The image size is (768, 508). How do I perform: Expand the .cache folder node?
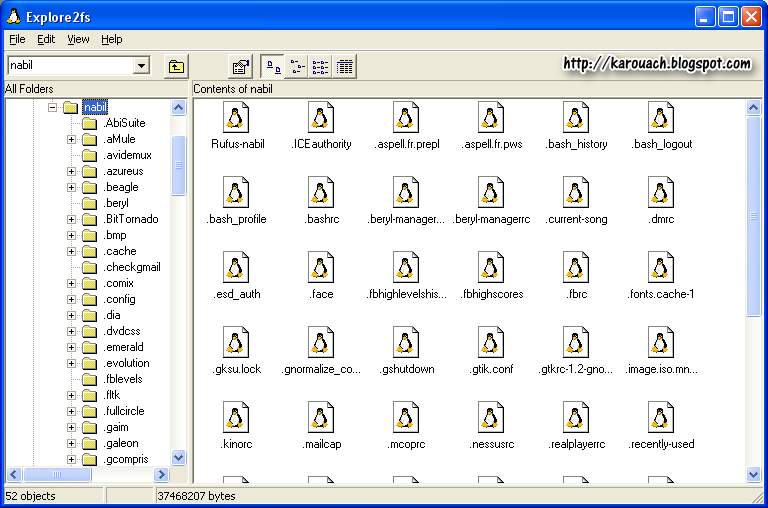tap(72, 251)
